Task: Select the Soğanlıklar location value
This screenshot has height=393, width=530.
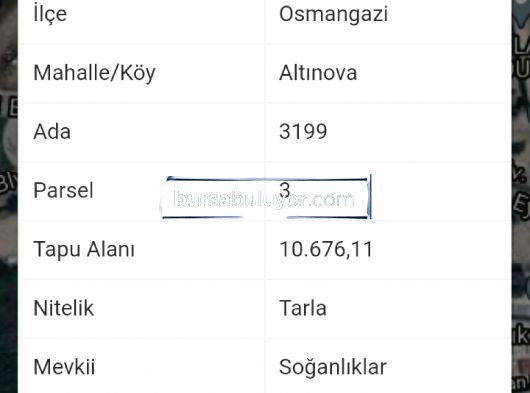Action: [x=333, y=367]
